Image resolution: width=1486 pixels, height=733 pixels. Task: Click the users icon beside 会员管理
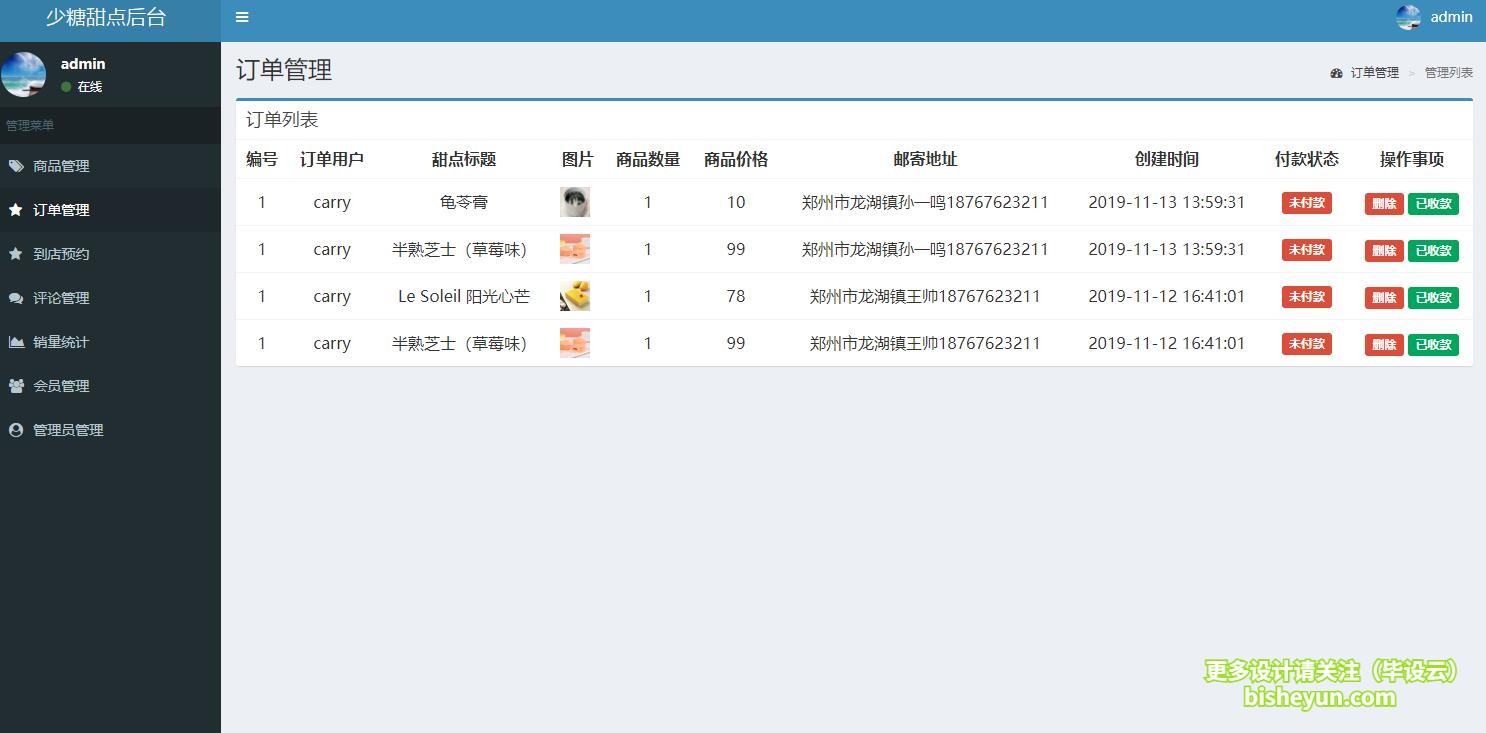[x=16, y=386]
